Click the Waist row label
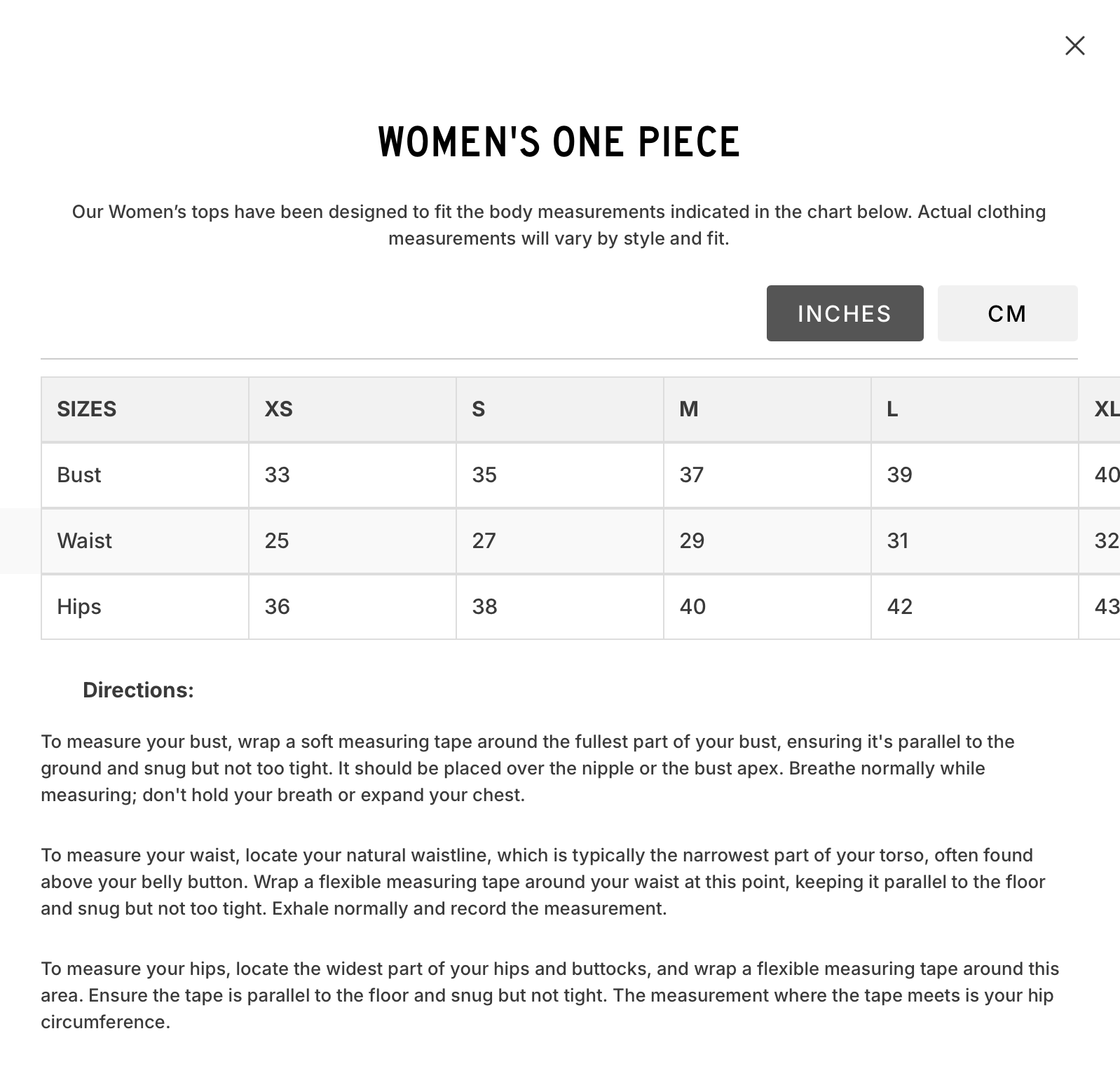1120x1092 pixels. (85, 541)
